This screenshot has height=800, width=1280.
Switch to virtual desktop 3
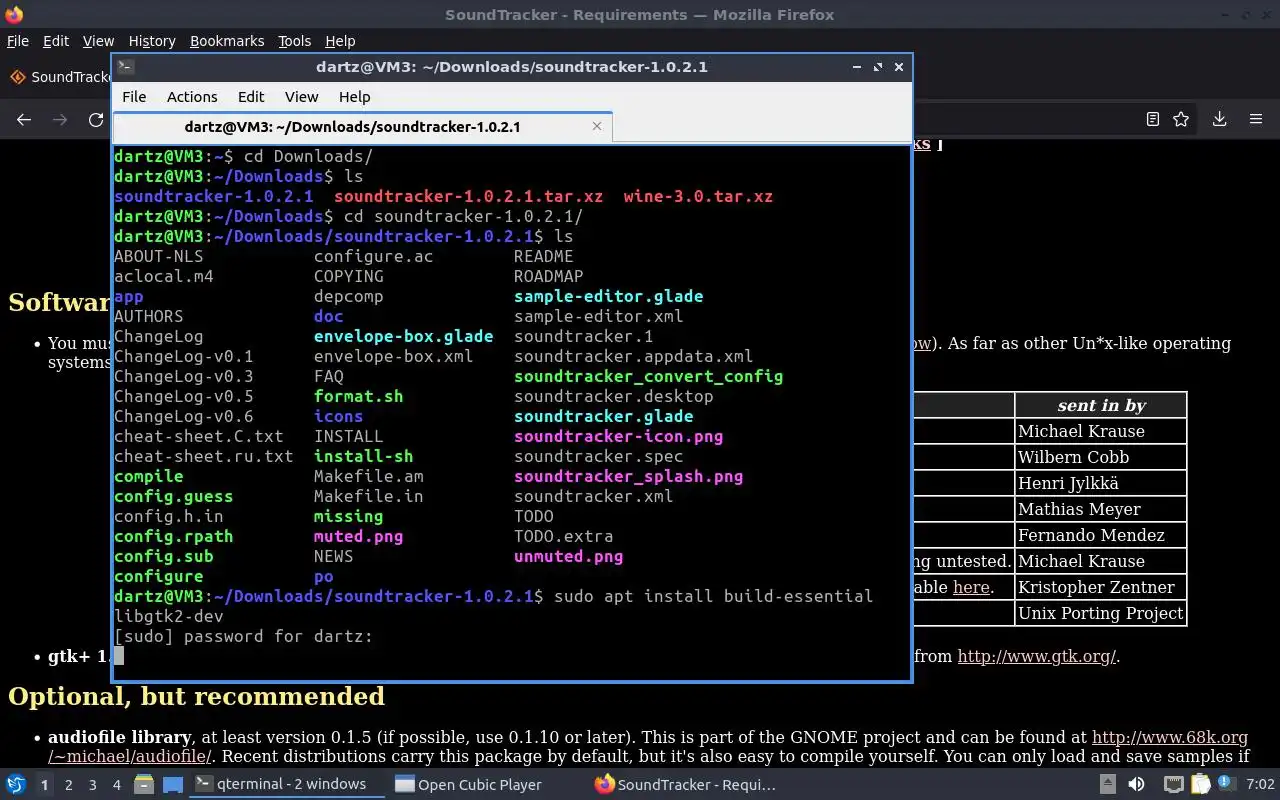(x=93, y=785)
